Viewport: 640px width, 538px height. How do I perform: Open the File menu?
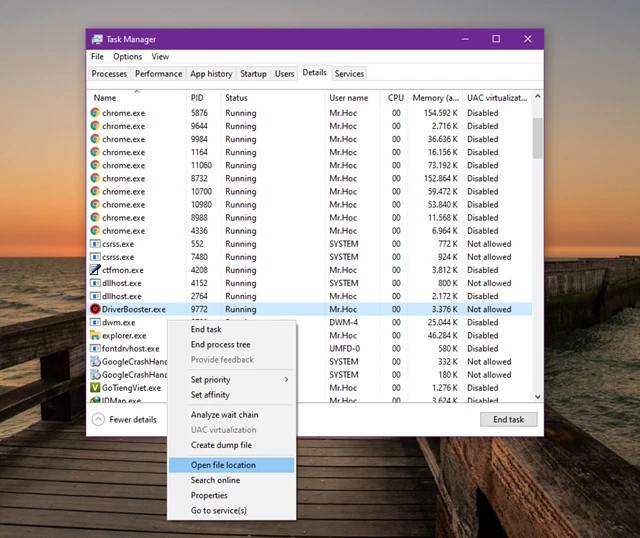pos(97,57)
